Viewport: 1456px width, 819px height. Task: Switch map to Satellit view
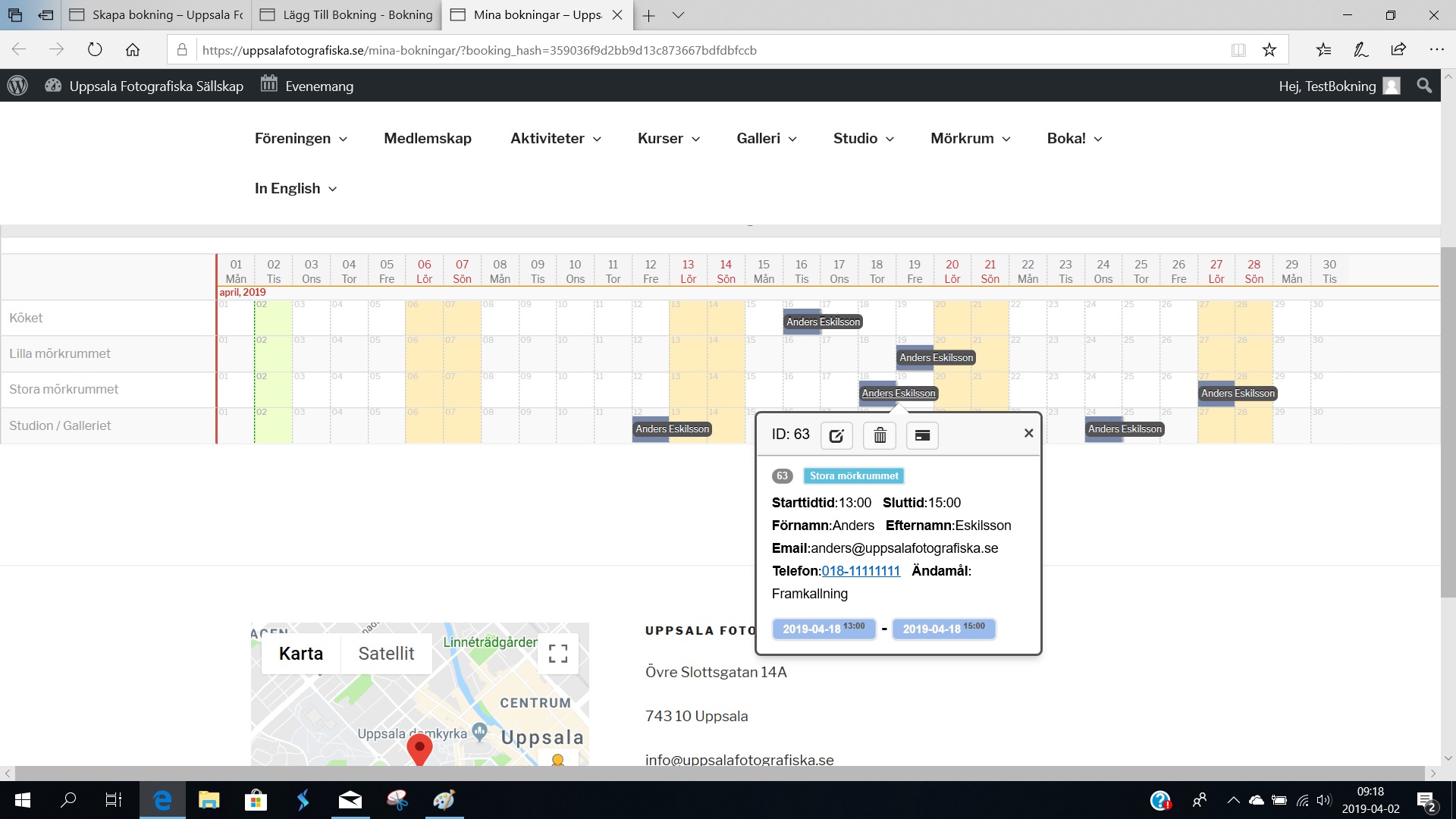(x=386, y=654)
